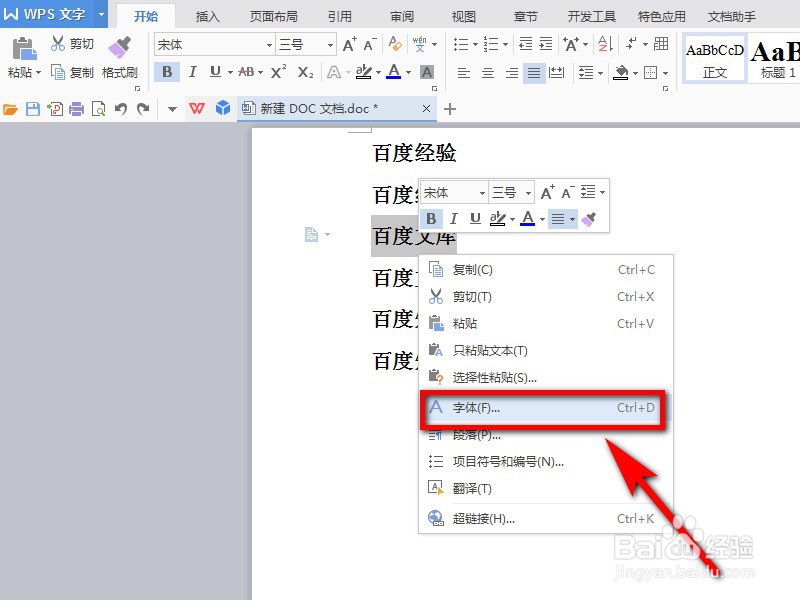
Task: Apply highlight color in ribbon
Action: pos(363,72)
